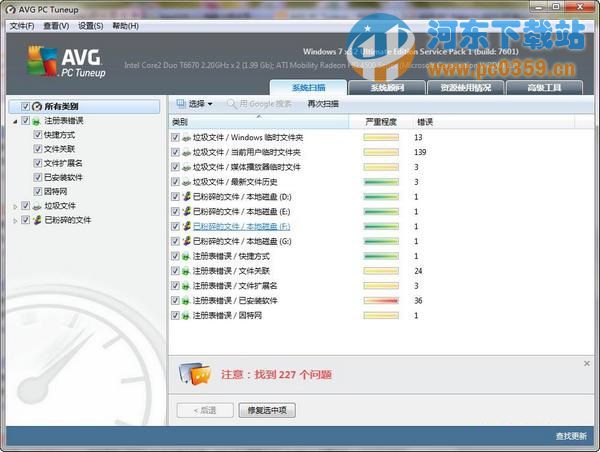Open the 查看(V) menu
Screen dimensions: 600x452
coord(56,26)
